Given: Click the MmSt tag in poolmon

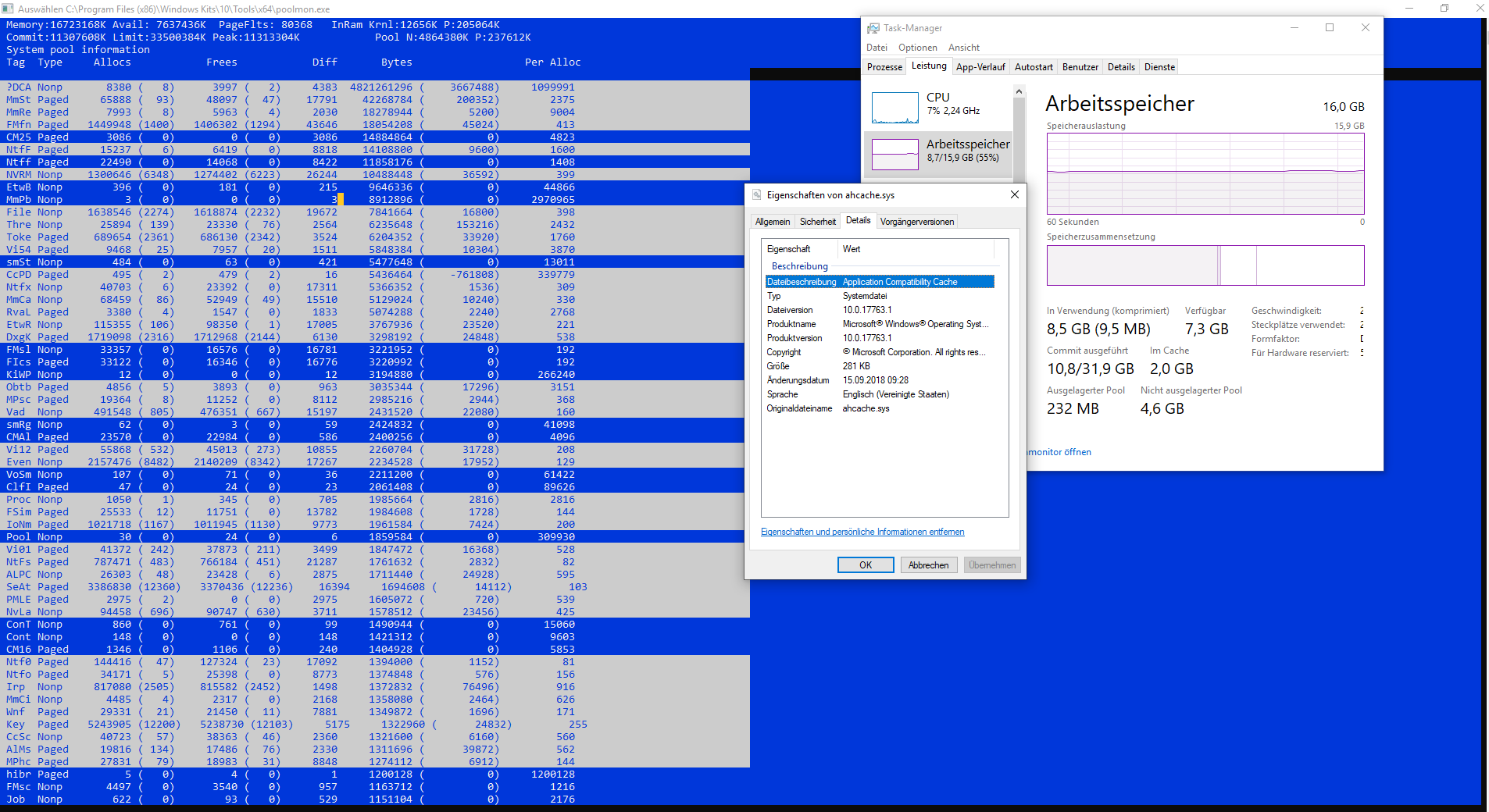Looking at the screenshot, I should 19,100.
